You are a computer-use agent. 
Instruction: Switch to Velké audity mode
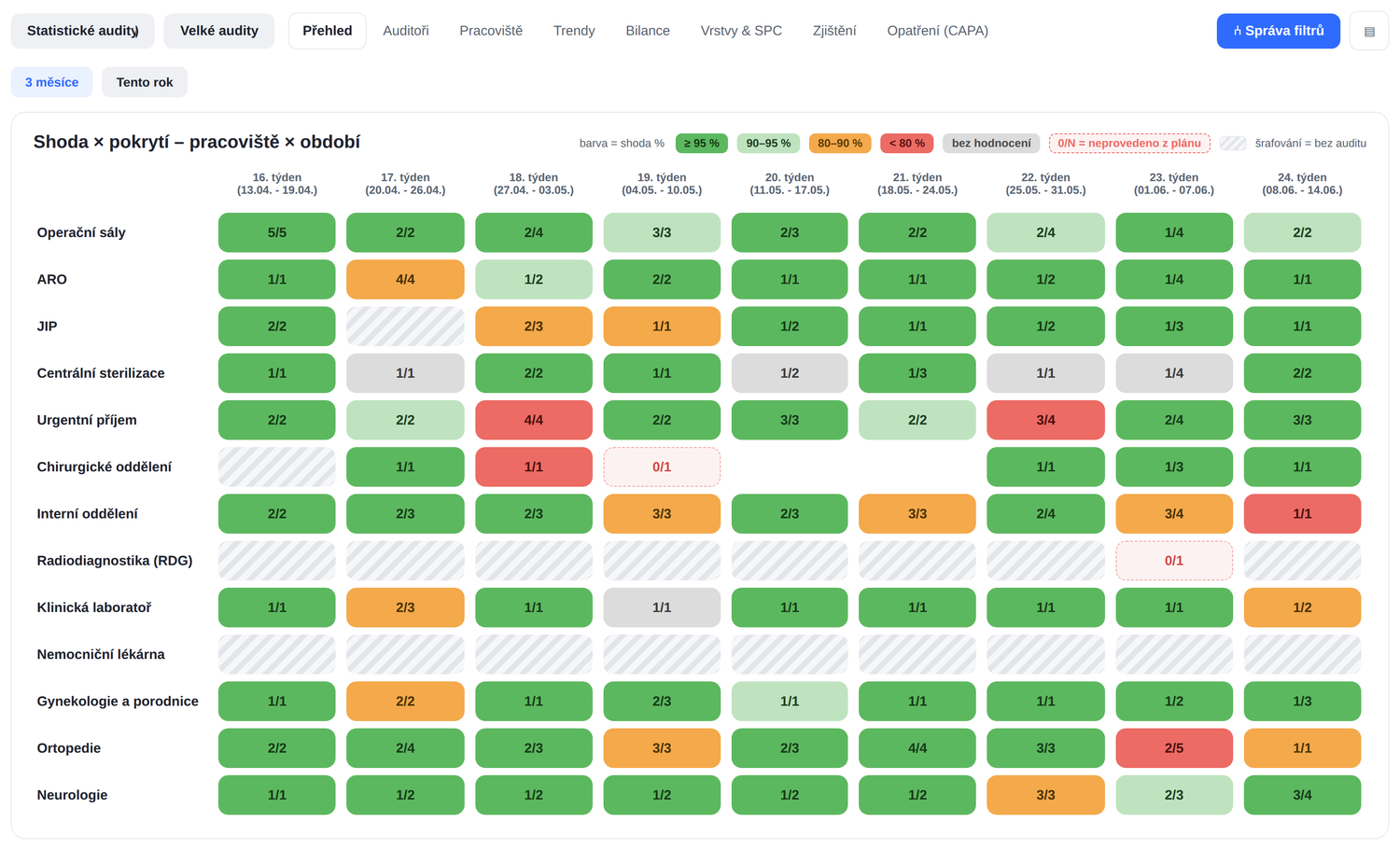219,31
